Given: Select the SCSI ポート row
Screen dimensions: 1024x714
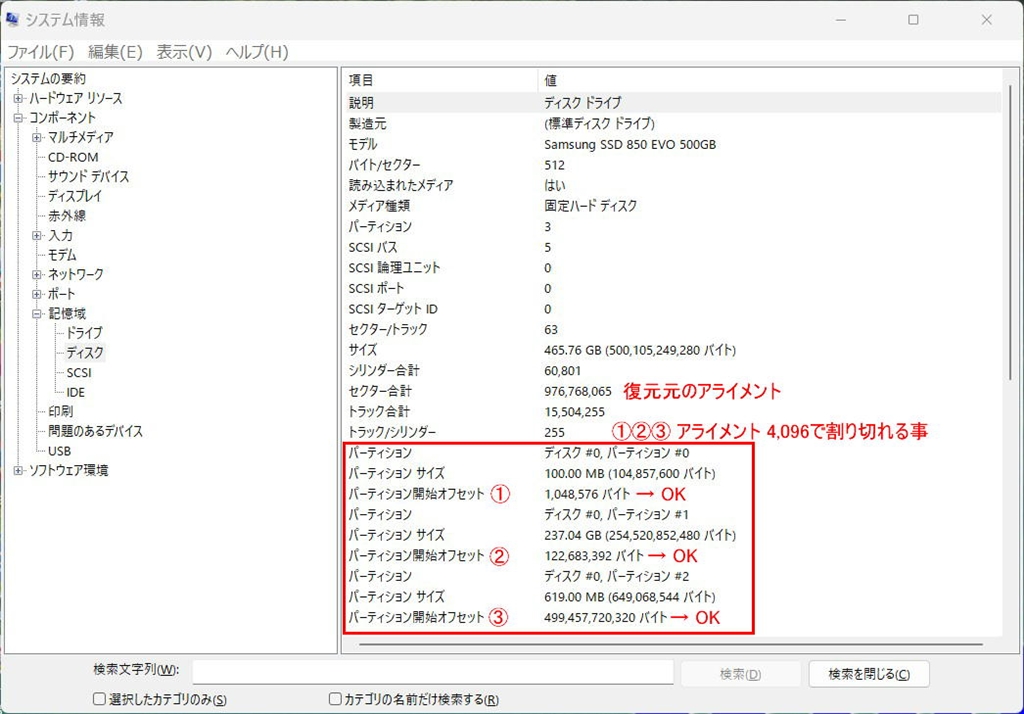Looking at the screenshot, I should tap(672, 288).
